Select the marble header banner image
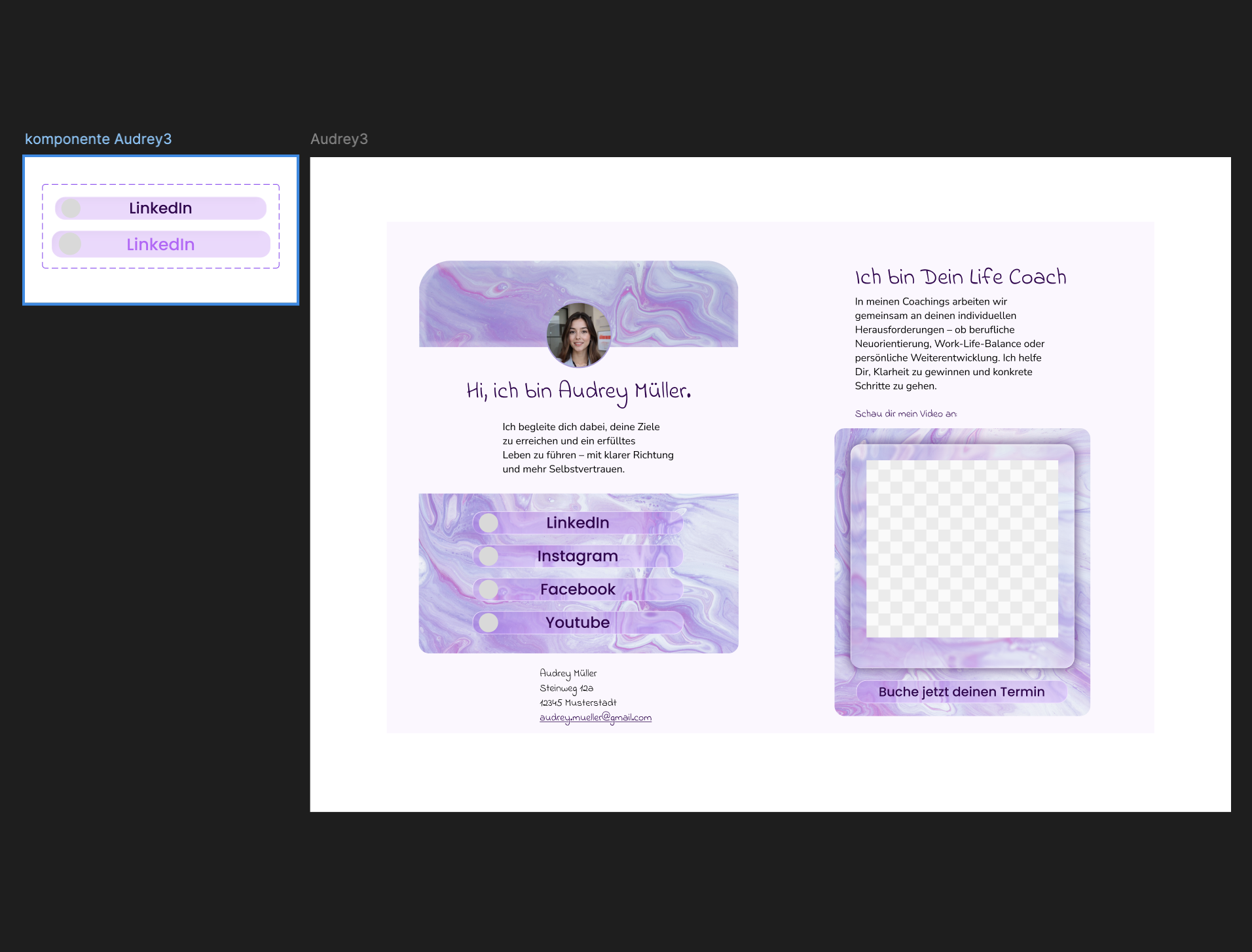1252x952 pixels. coord(578,304)
